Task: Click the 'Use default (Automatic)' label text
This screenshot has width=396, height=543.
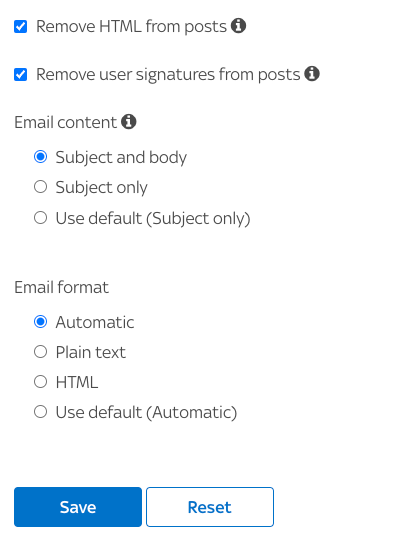Action: [x=146, y=412]
